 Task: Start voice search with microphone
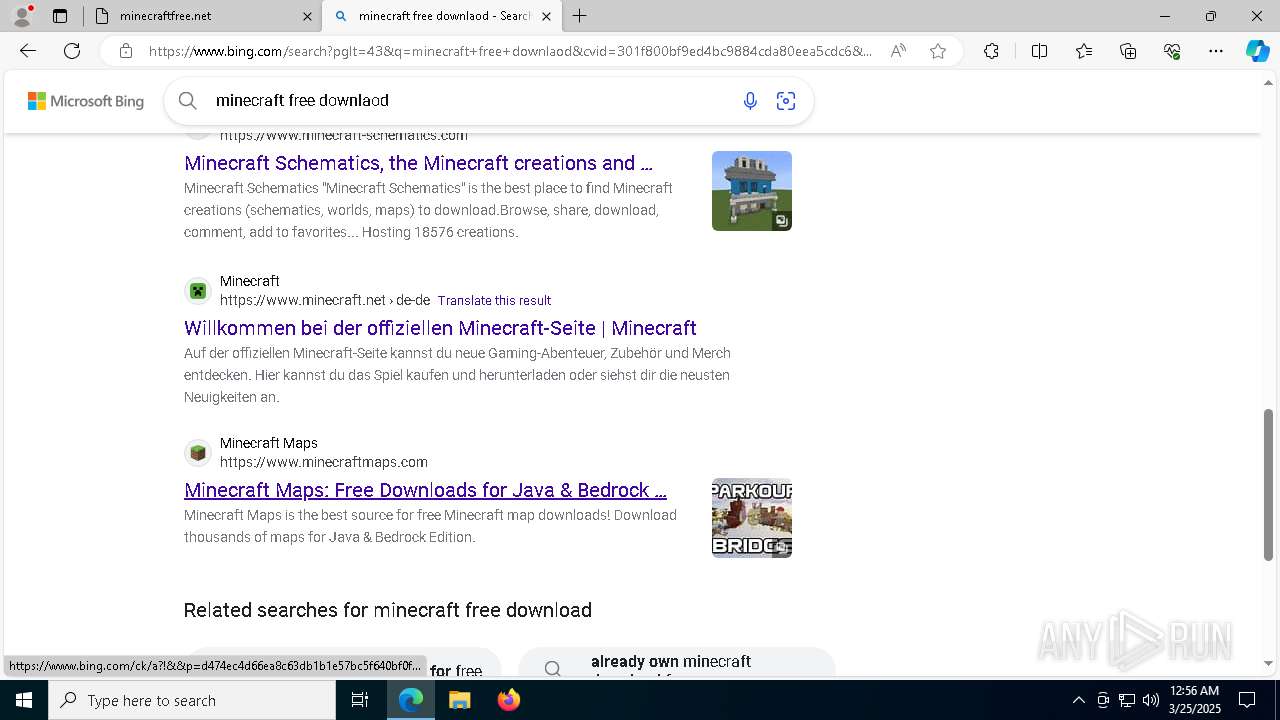pyautogui.click(x=750, y=100)
